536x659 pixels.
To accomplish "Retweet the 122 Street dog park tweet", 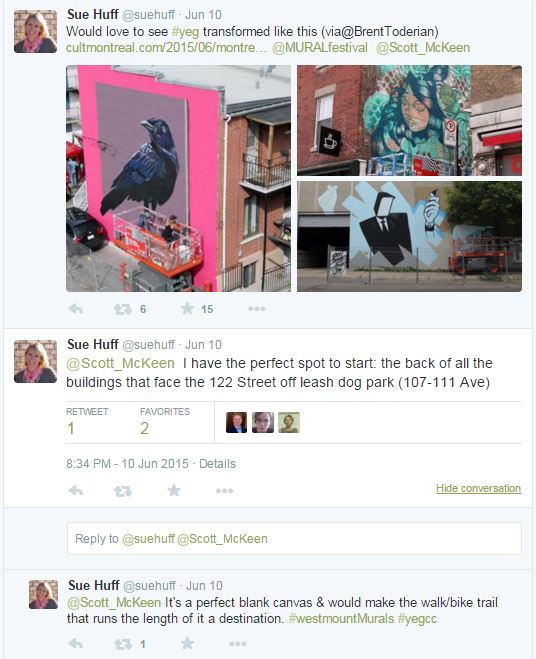I will point(122,491).
